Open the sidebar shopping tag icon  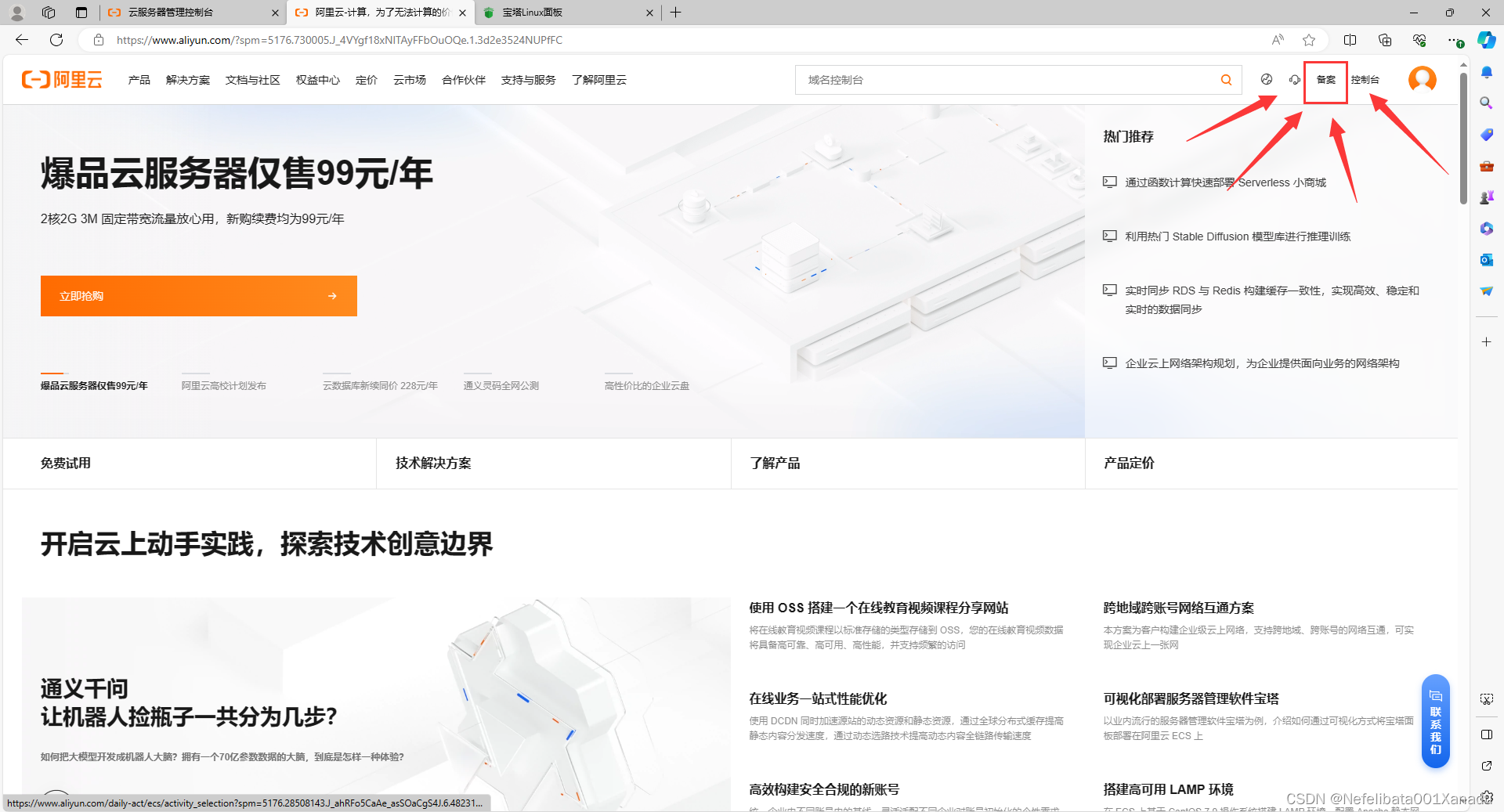click(1487, 135)
